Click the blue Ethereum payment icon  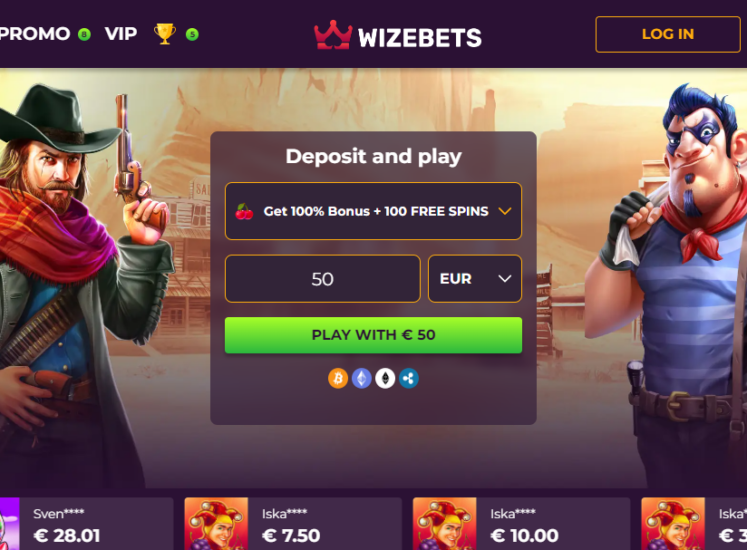coord(362,379)
